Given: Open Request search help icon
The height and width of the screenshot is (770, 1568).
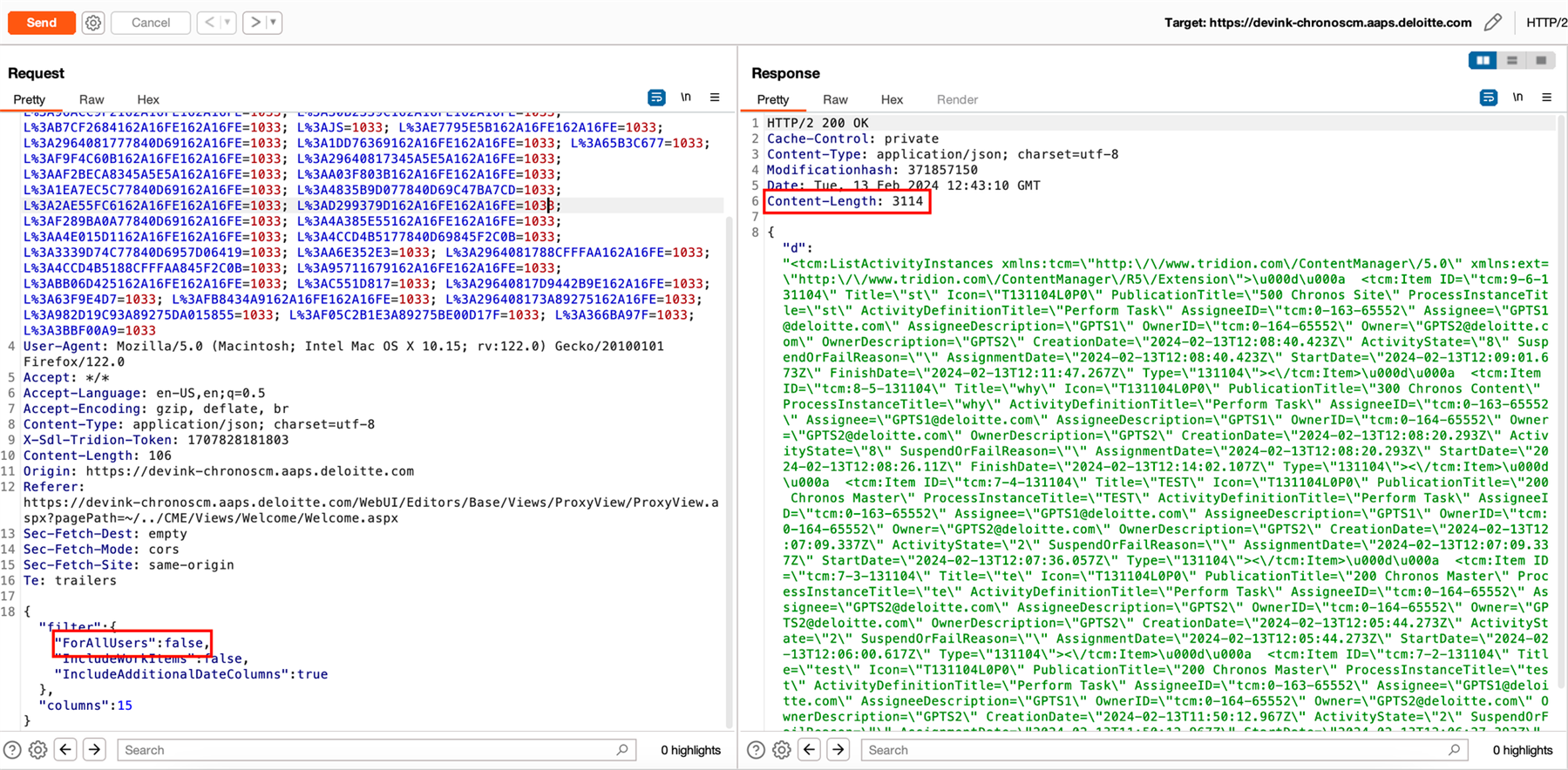Looking at the screenshot, I should point(12,750).
